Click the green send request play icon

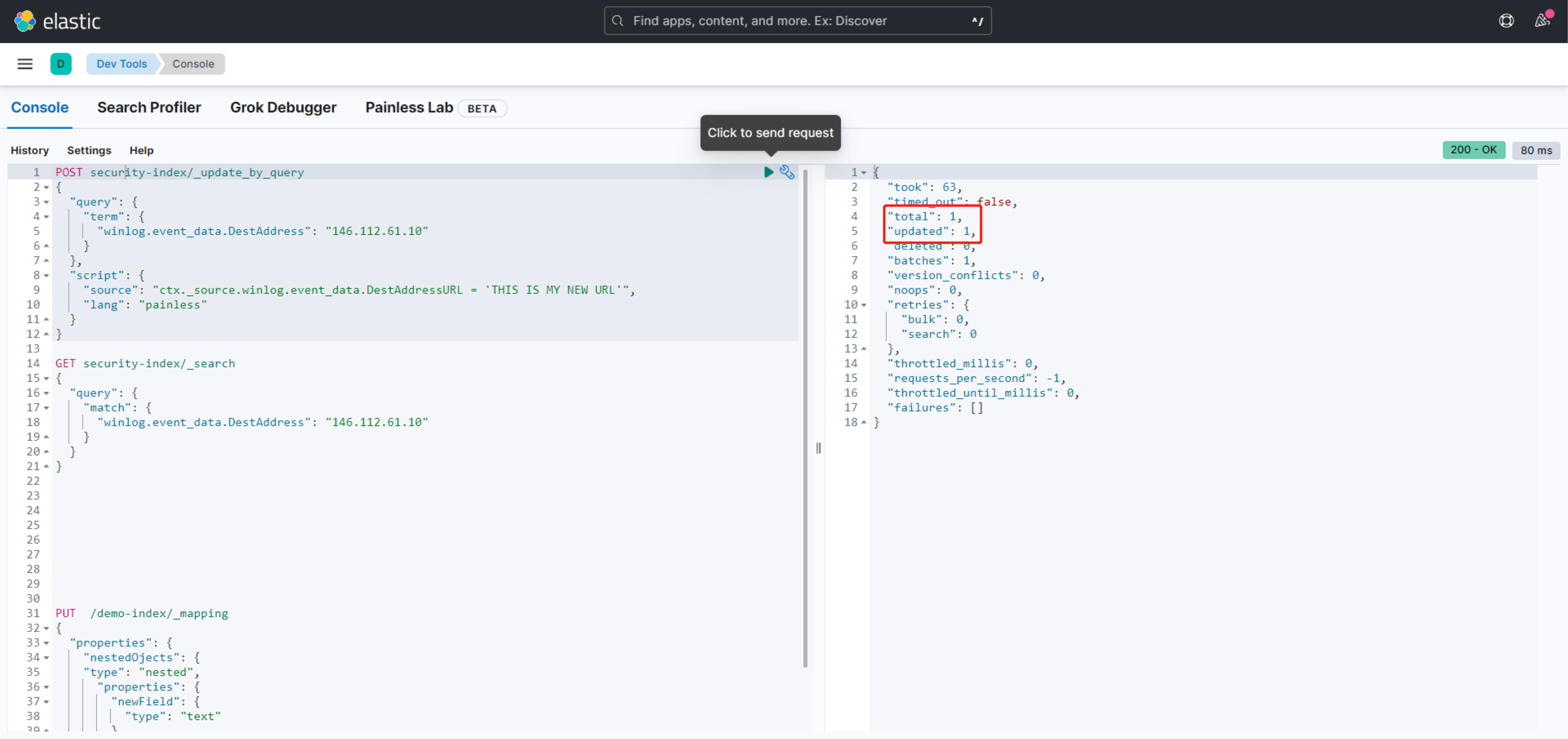[x=768, y=172]
